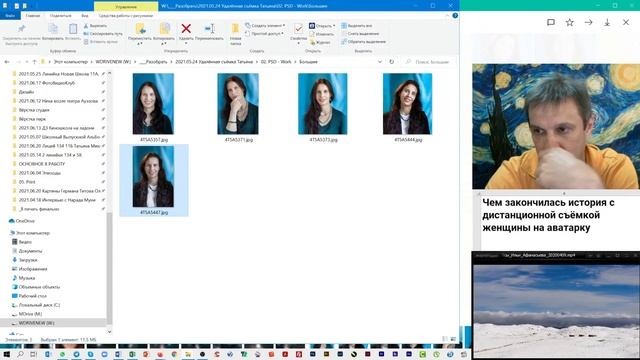Expand the address bar history dropdown
The image size is (640, 360).
tap(380, 62)
